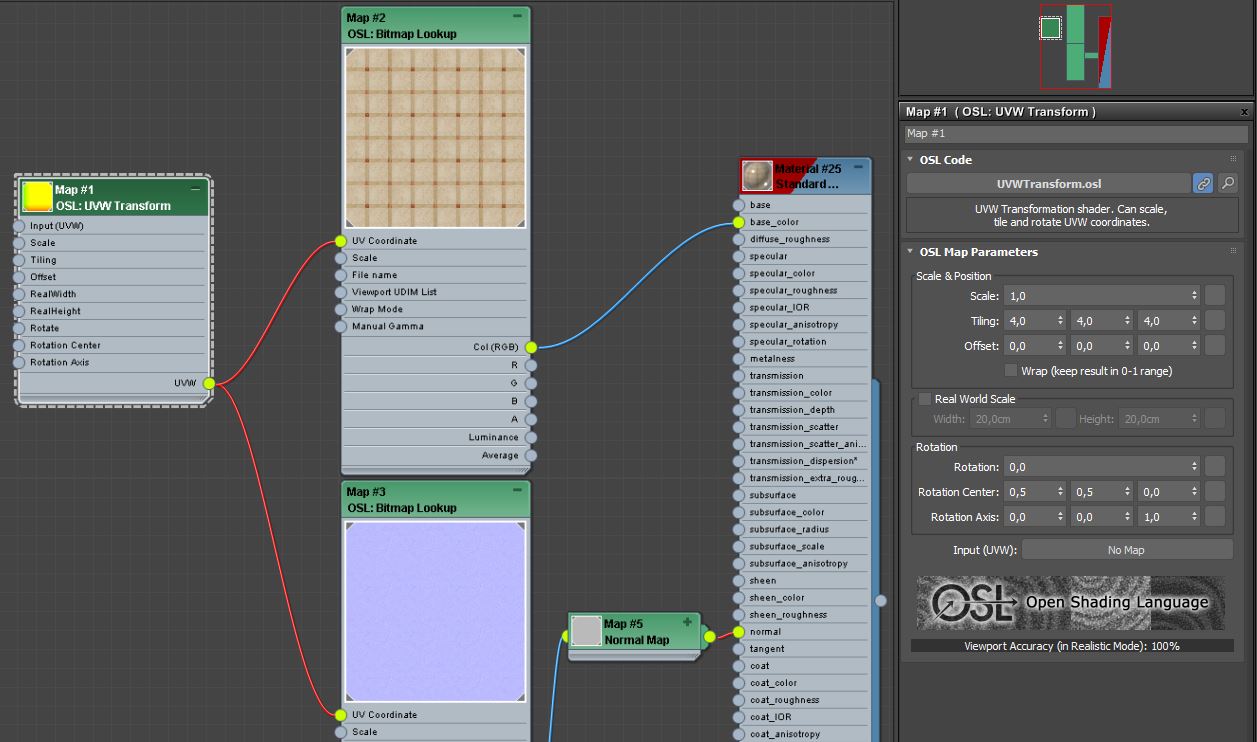Click the Map #1 name input field
The height and width of the screenshot is (742, 1257).
(x=1073, y=133)
